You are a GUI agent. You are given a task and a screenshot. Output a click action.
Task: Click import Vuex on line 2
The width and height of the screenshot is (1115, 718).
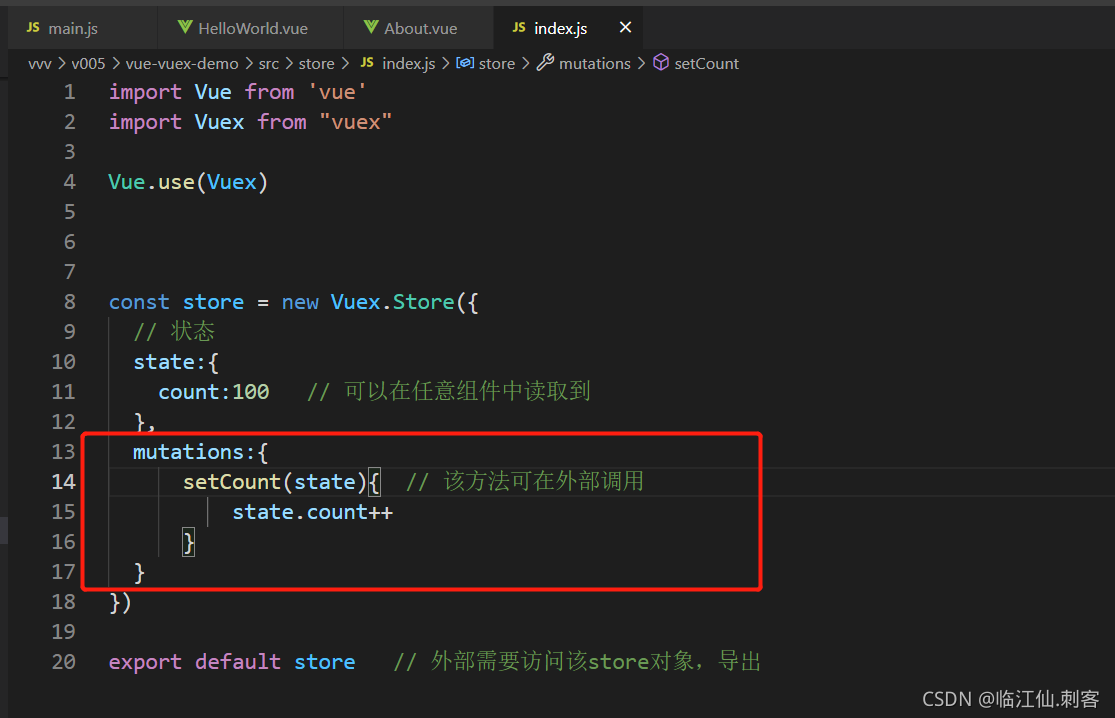coord(176,122)
